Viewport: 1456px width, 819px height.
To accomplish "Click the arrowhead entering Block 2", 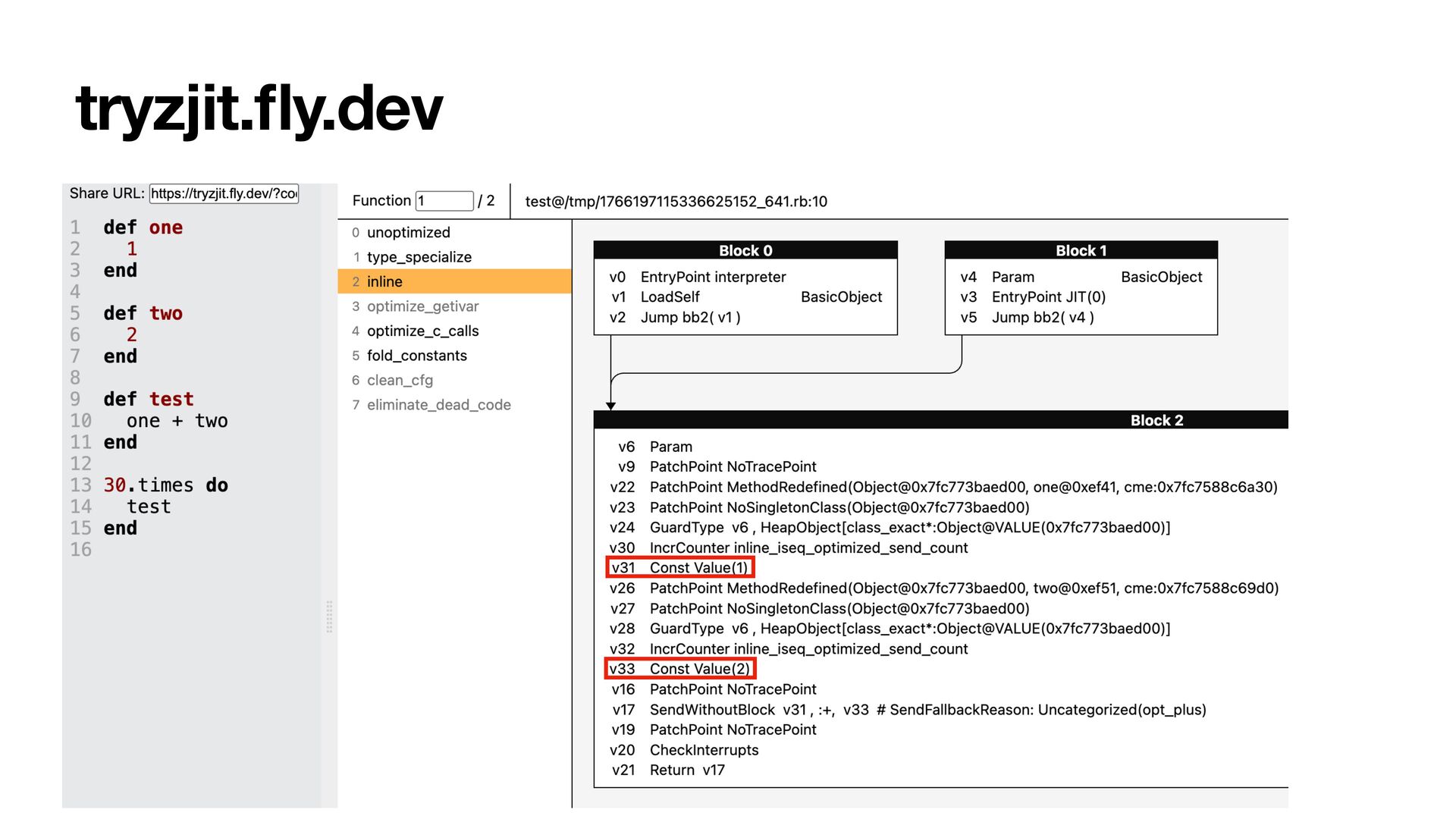I will coord(610,406).
